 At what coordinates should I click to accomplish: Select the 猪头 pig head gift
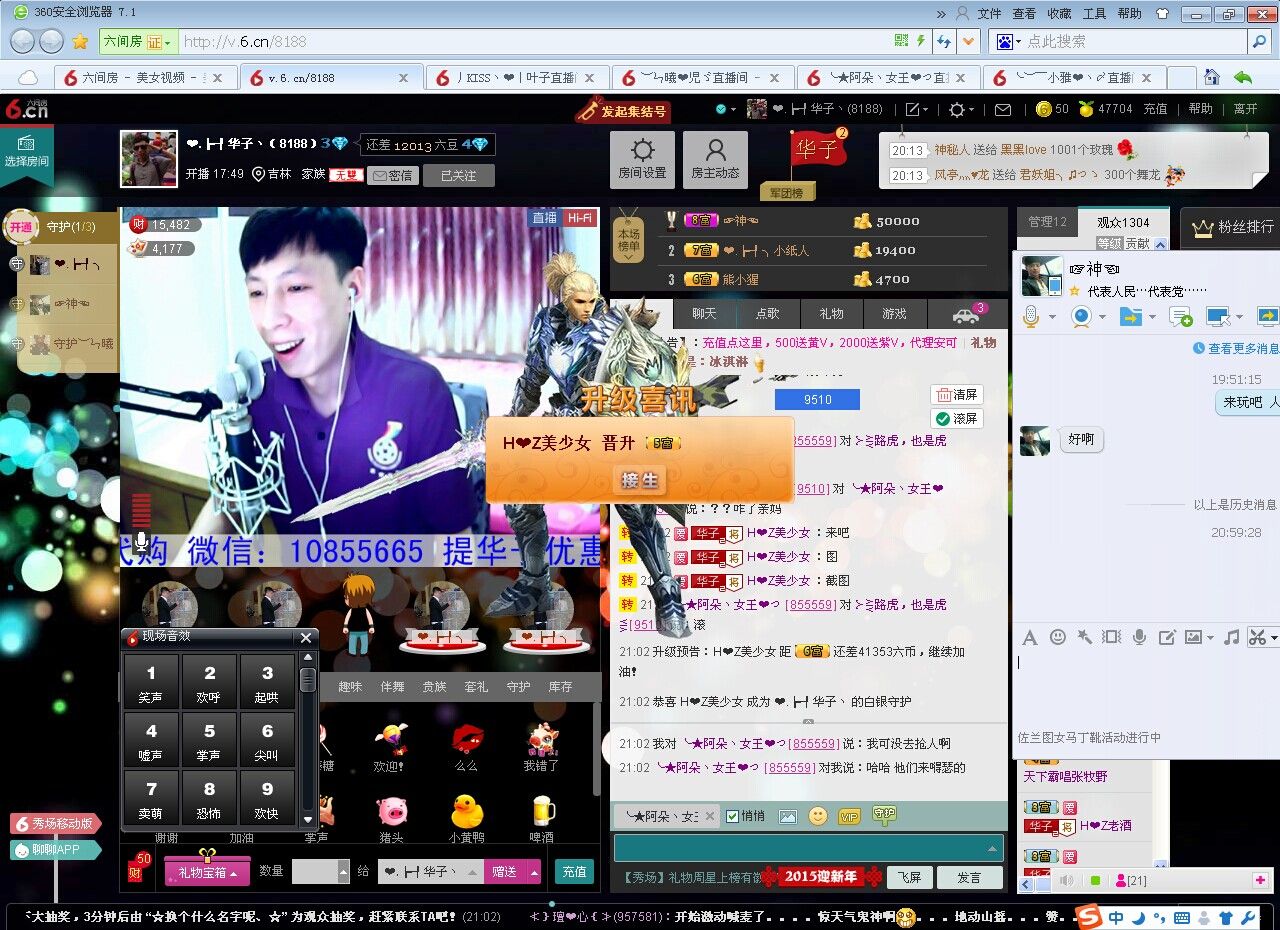(392, 818)
